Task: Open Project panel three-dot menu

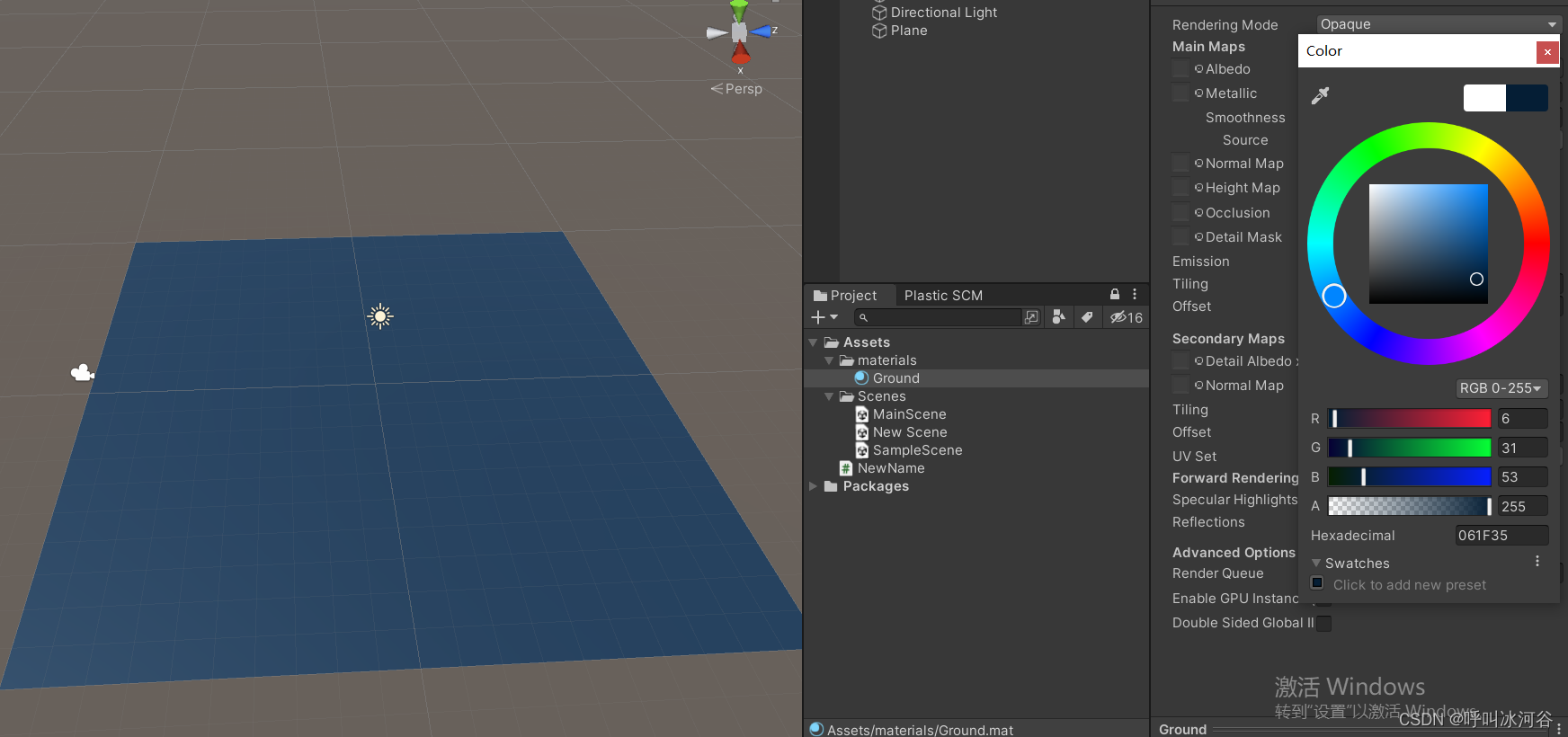Action: click(x=1135, y=295)
